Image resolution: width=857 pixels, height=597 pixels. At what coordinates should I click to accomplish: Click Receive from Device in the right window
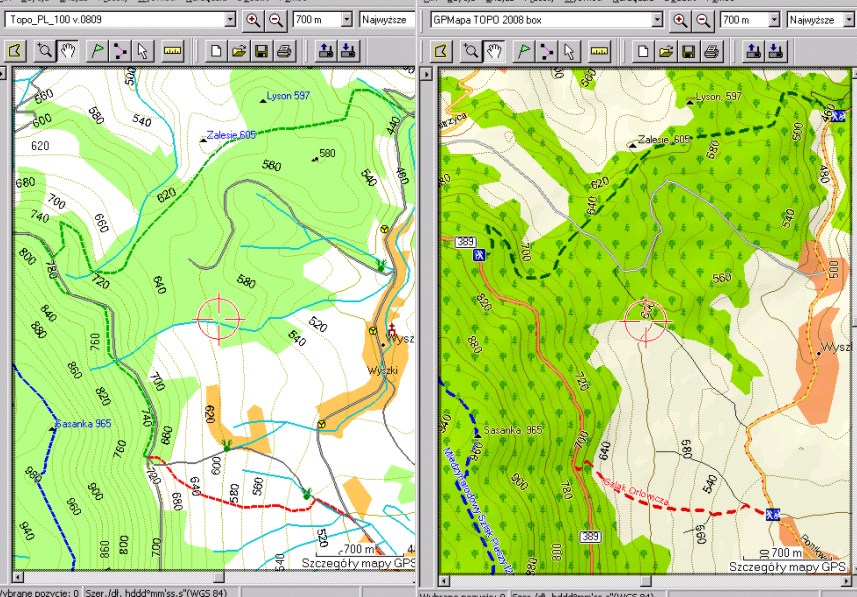point(775,51)
